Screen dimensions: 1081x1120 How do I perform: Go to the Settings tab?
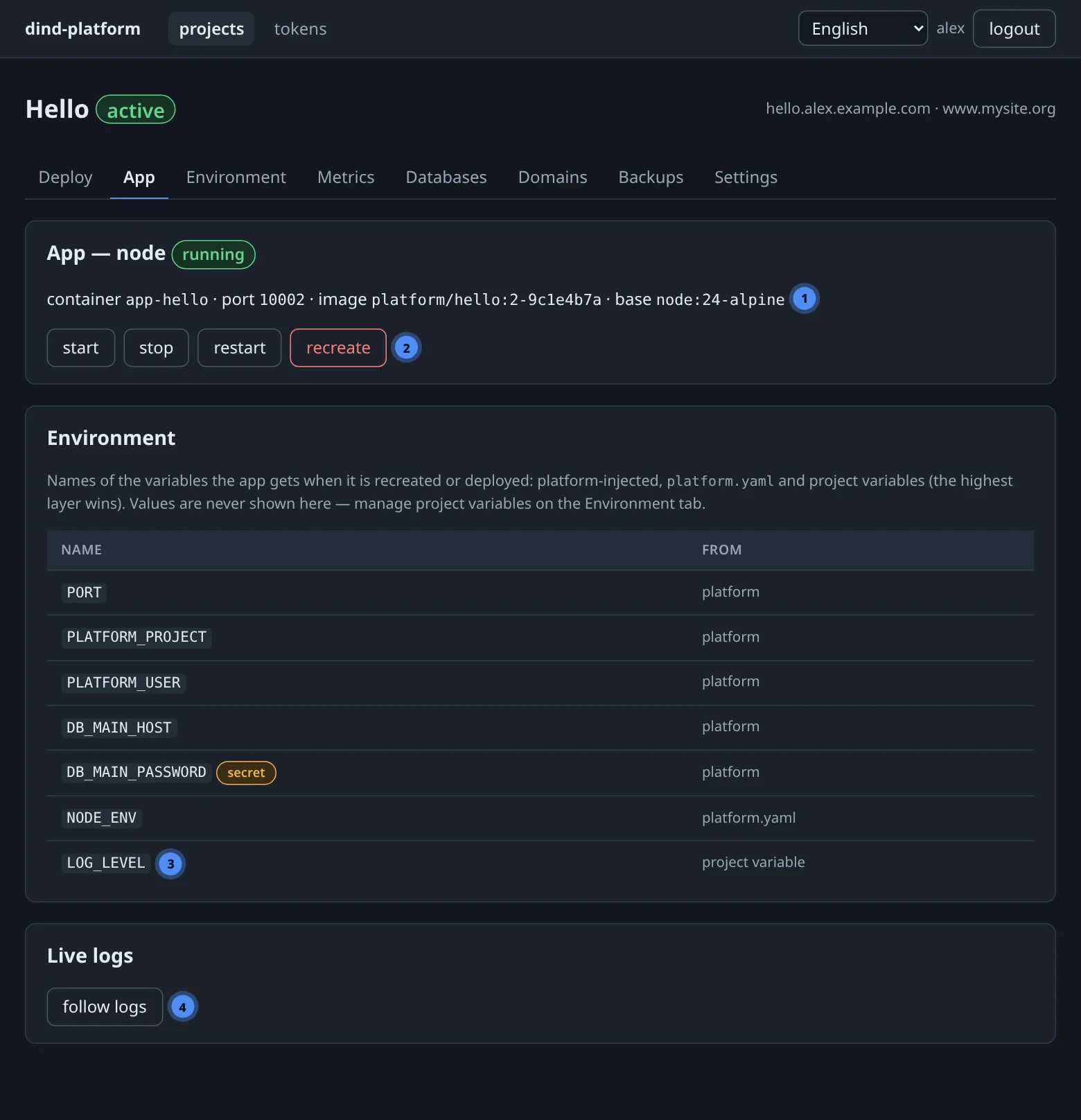tap(746, 177)
